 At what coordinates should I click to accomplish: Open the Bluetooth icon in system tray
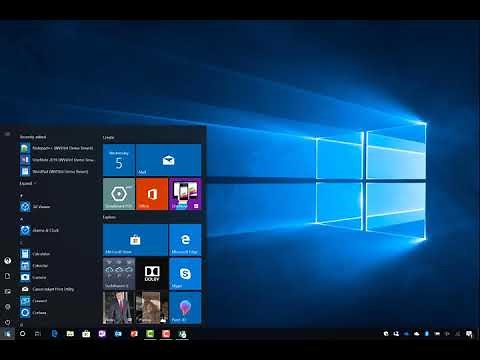(427, 334)
